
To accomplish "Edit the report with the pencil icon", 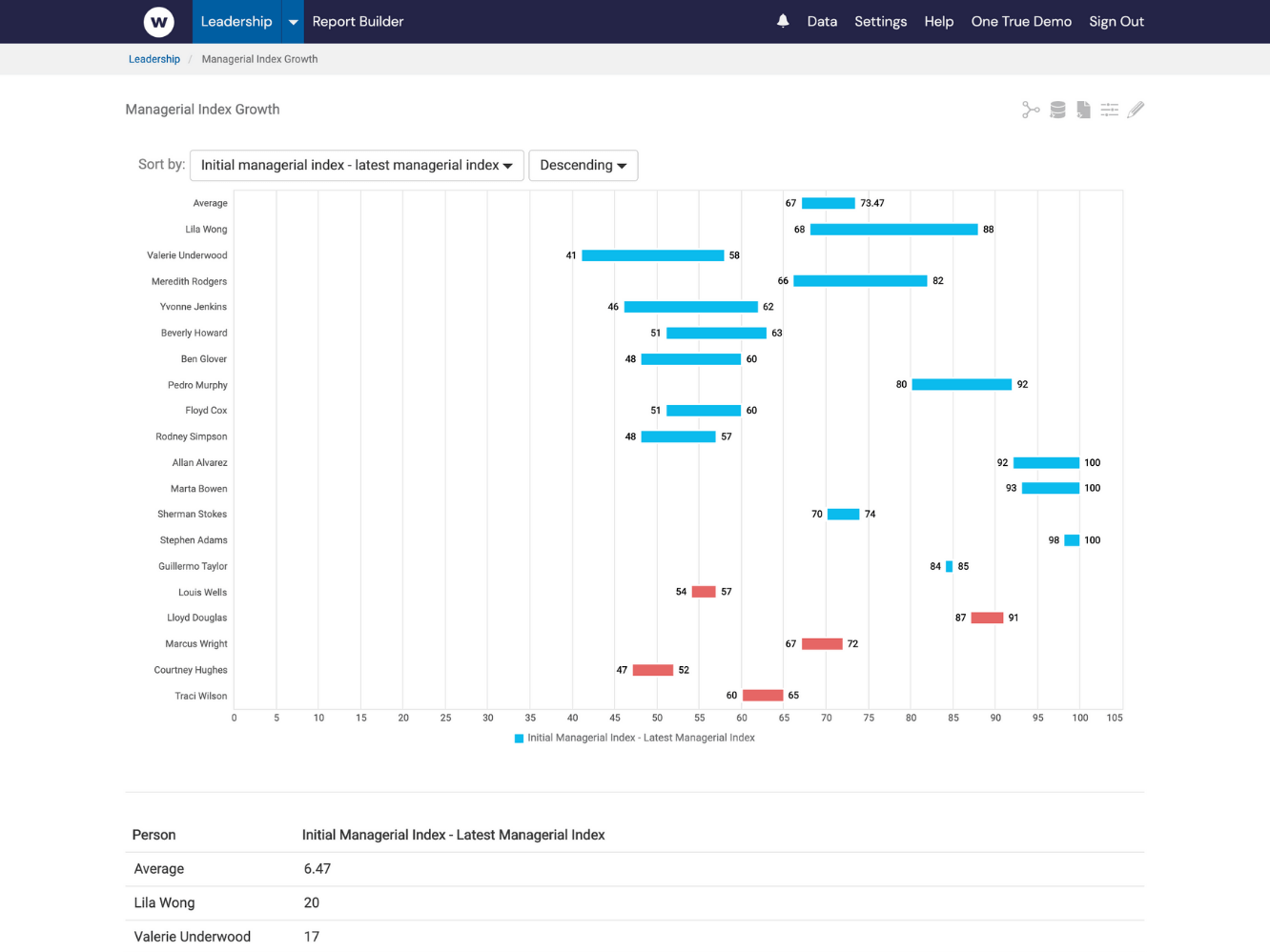I will click(1136, 109).
